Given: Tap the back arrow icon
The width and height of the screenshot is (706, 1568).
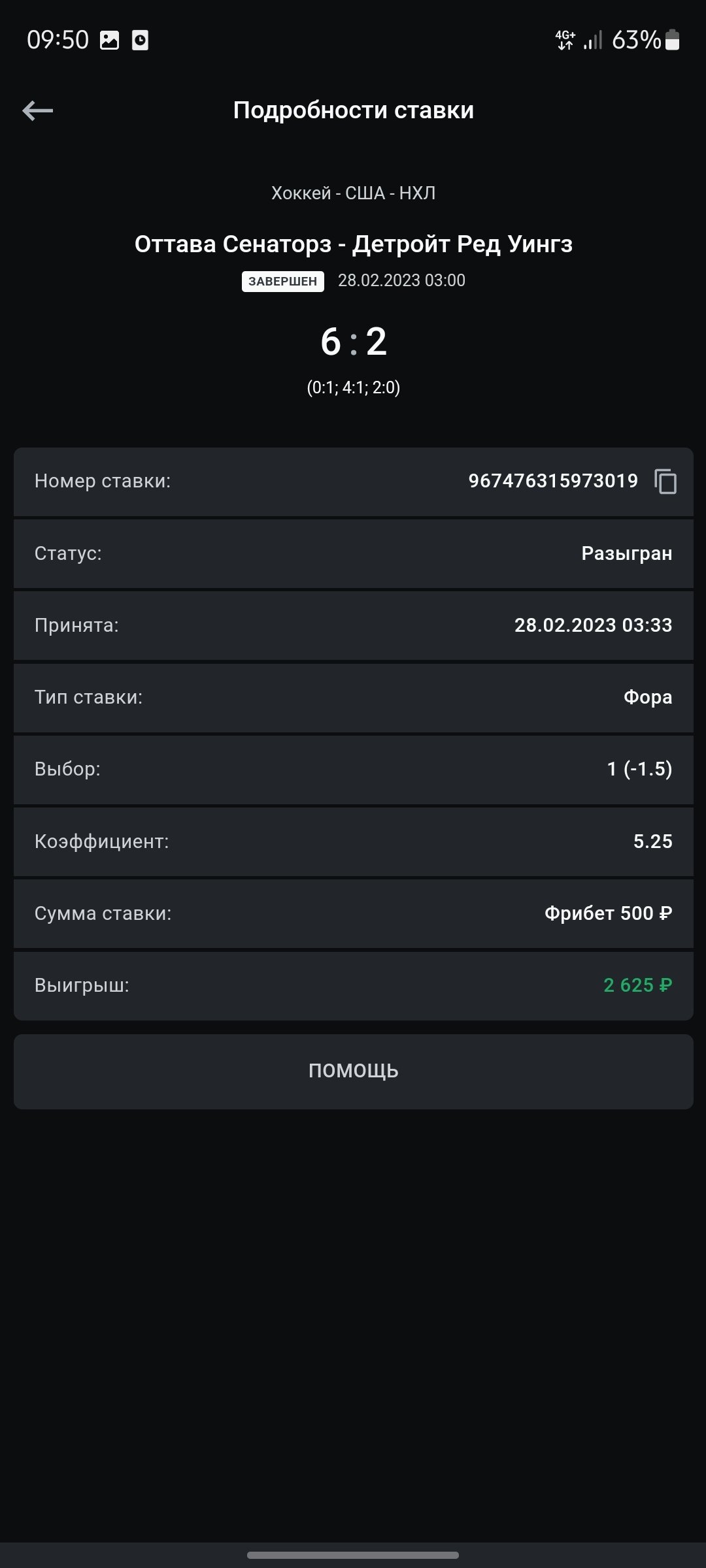Looking at the screenshot, I should coord(38,110).
